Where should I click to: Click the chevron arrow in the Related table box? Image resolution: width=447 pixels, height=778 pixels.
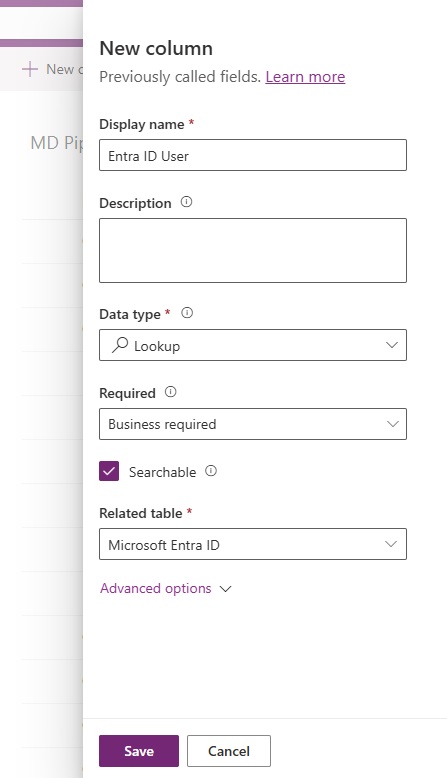391,544
